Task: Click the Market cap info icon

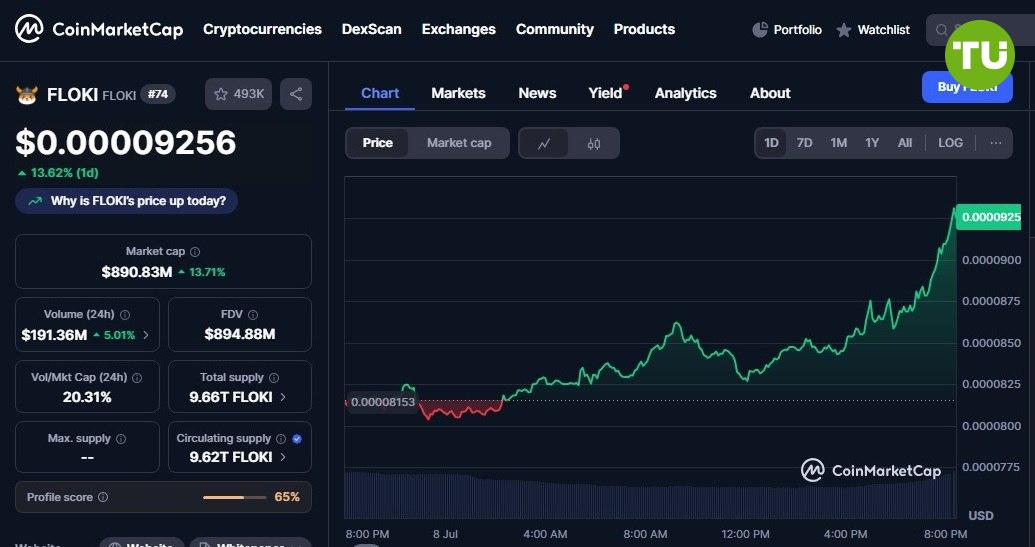Action: click(x=195, y=251)
